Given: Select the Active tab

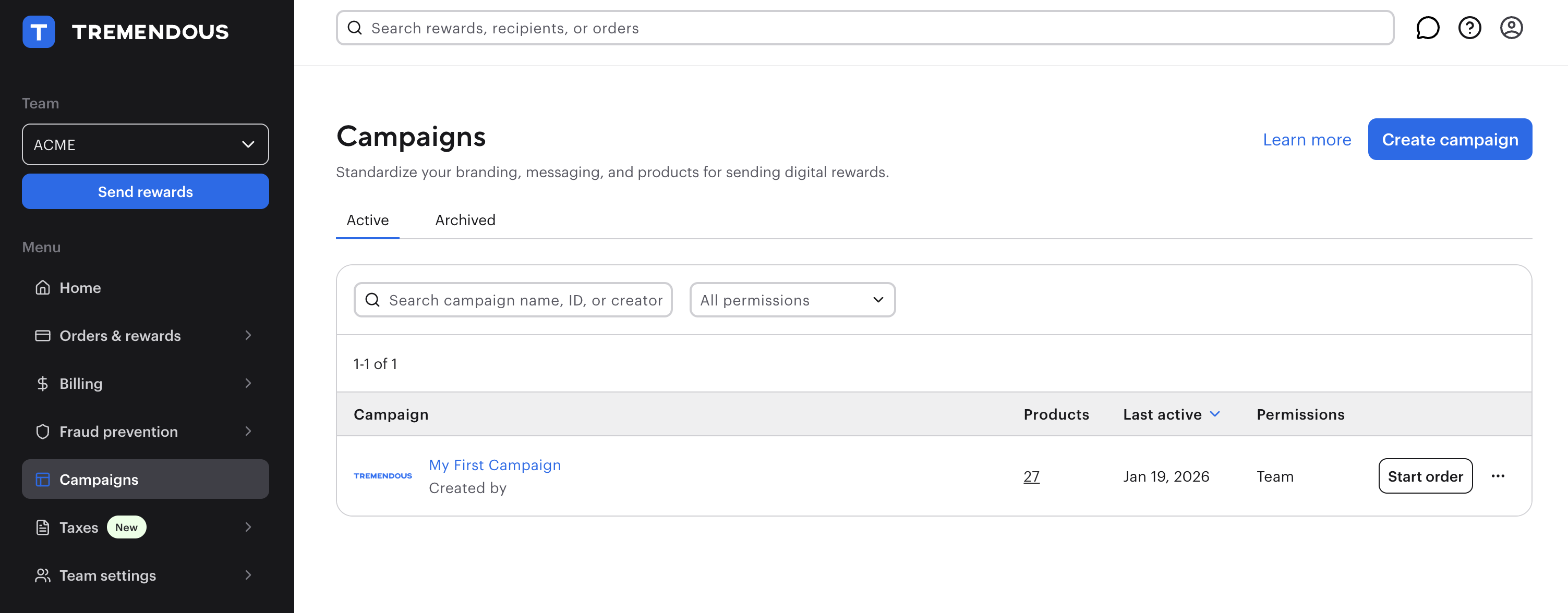Looking at the screenshot, I should 367,220.
